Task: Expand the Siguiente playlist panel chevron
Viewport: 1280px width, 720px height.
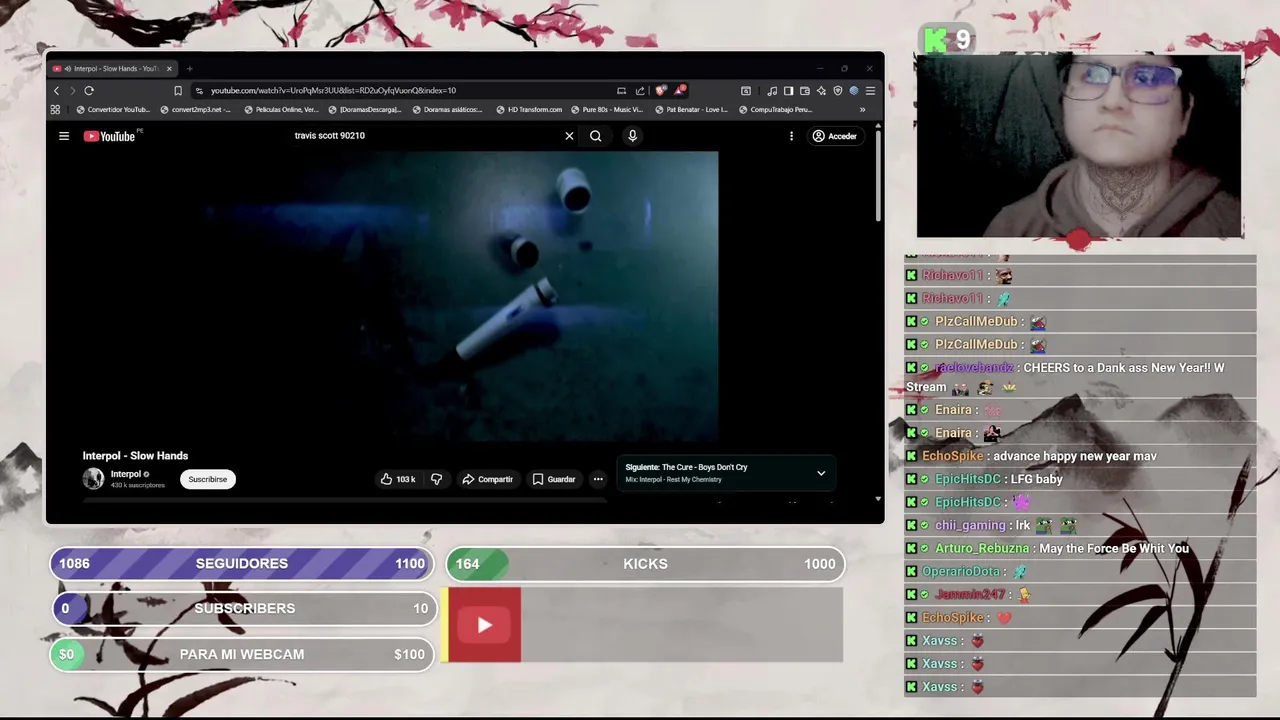Action: tap(821, 473)
